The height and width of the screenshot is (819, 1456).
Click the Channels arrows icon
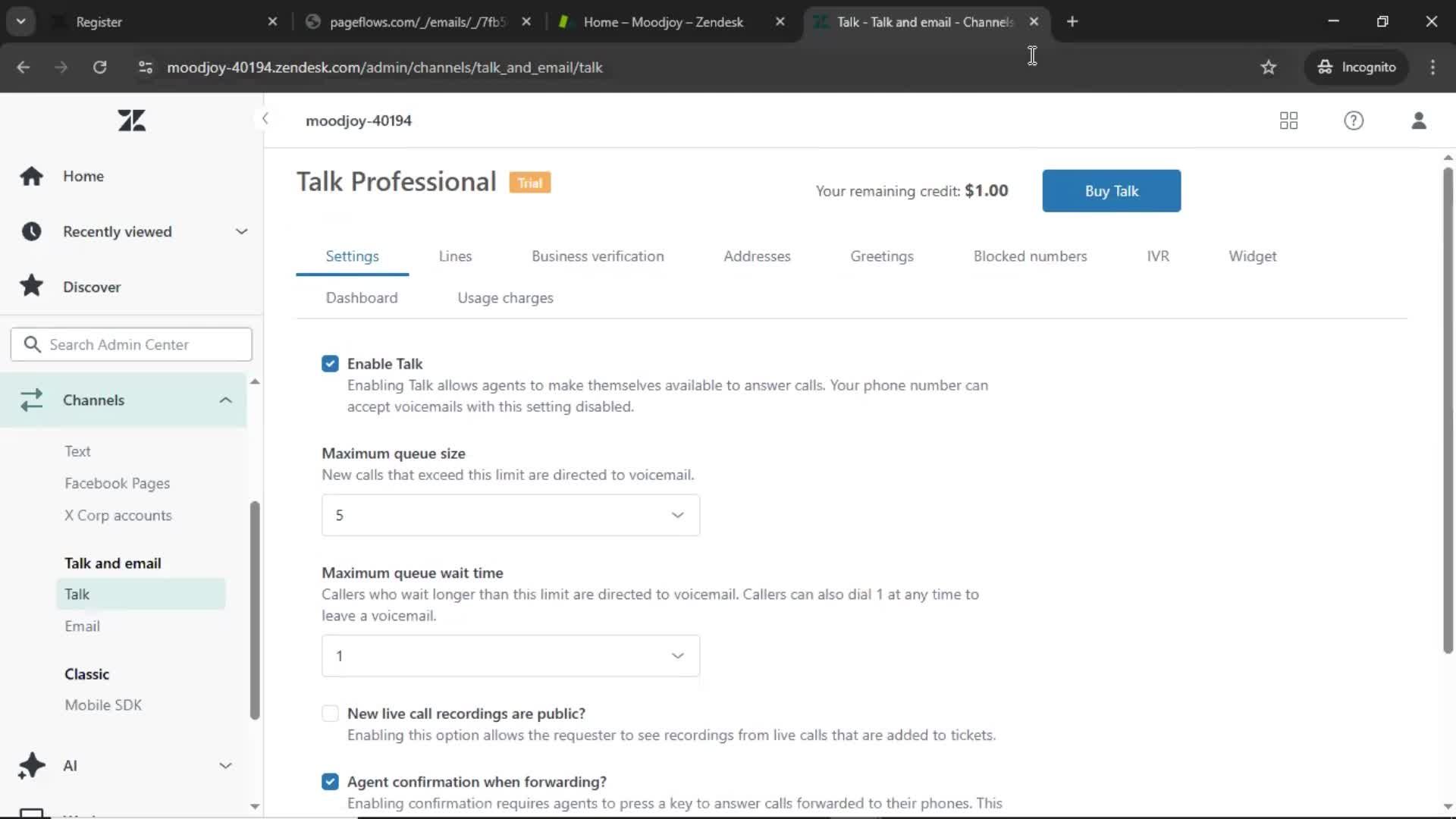coord(31,400)
